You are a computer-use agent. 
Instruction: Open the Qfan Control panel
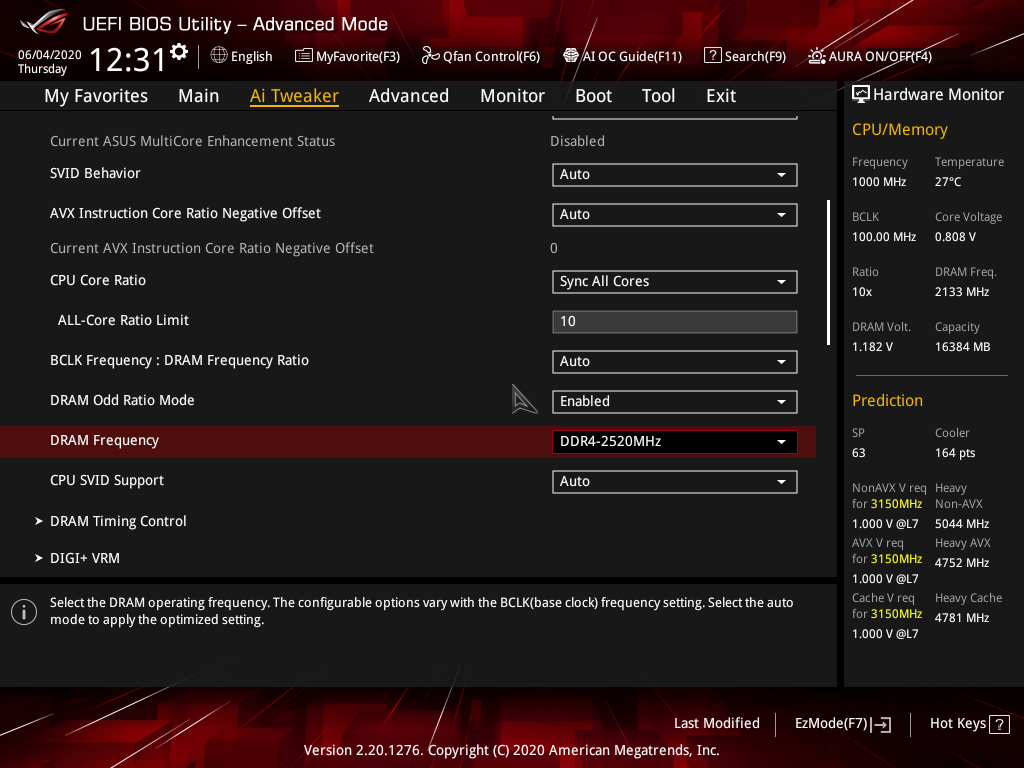pos(480,56)
